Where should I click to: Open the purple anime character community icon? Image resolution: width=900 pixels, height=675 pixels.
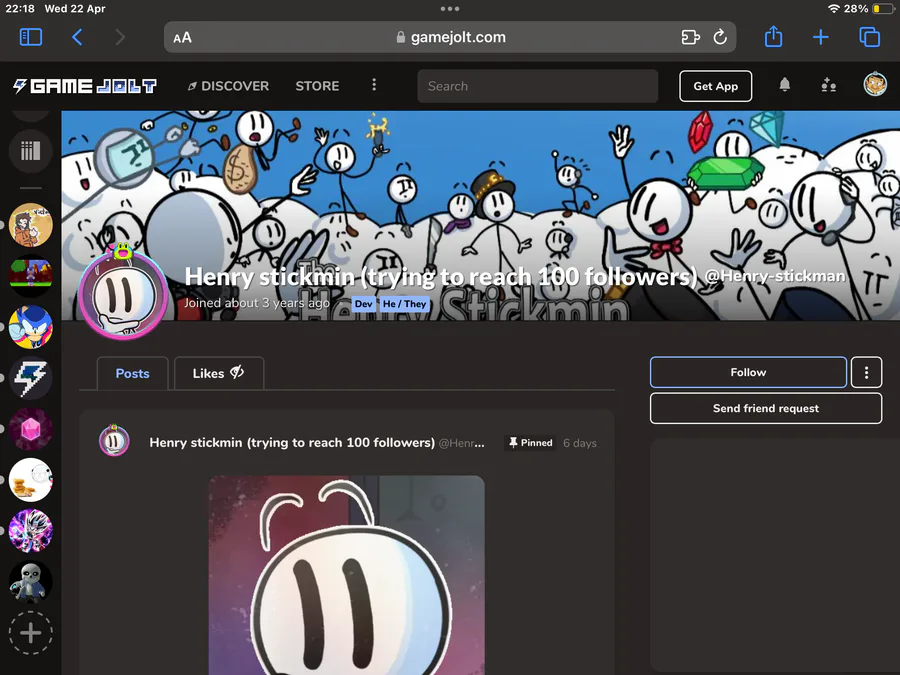pos(30,532)
